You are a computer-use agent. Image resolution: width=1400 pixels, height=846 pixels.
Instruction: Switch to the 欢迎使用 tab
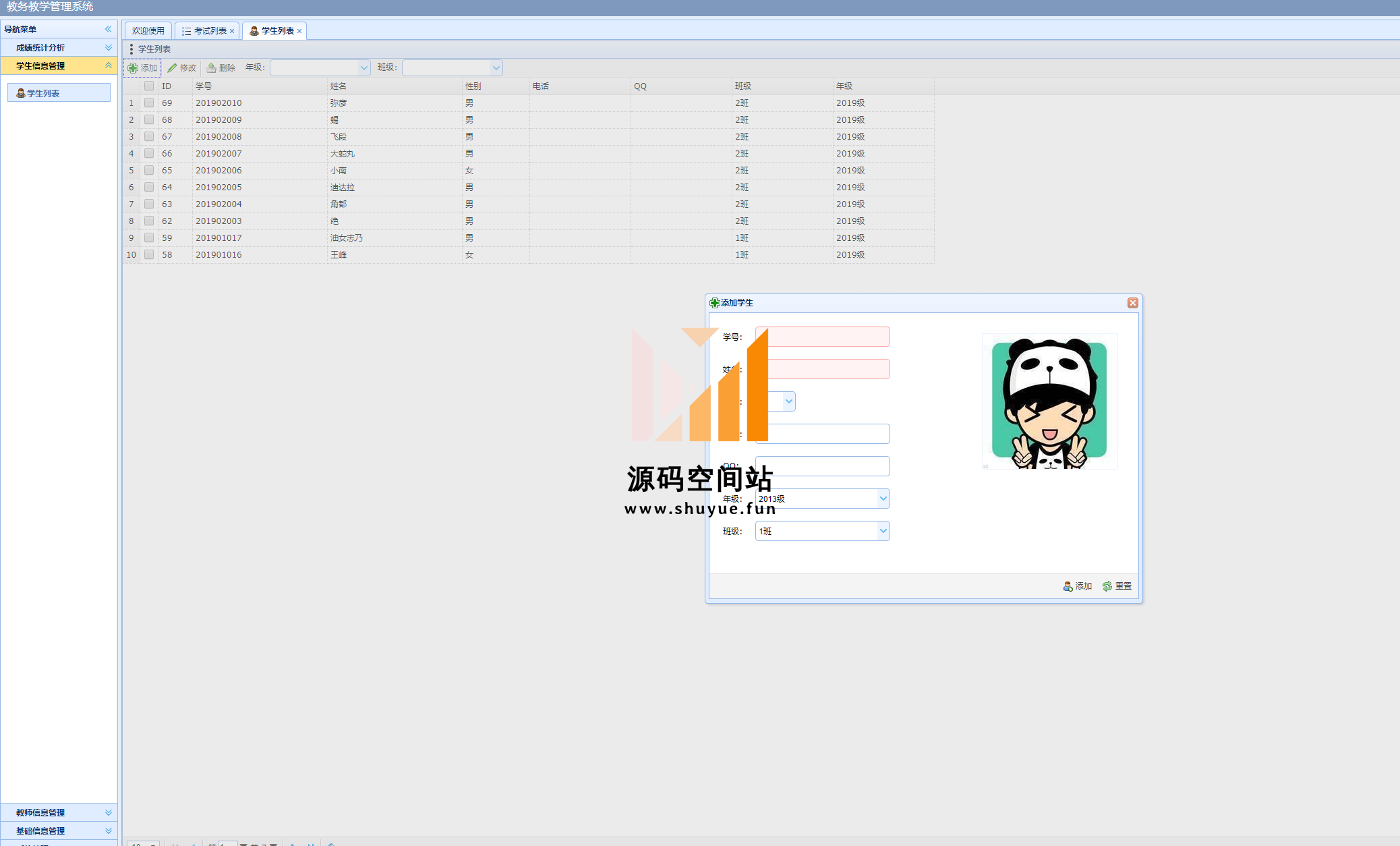coord(148,31)
